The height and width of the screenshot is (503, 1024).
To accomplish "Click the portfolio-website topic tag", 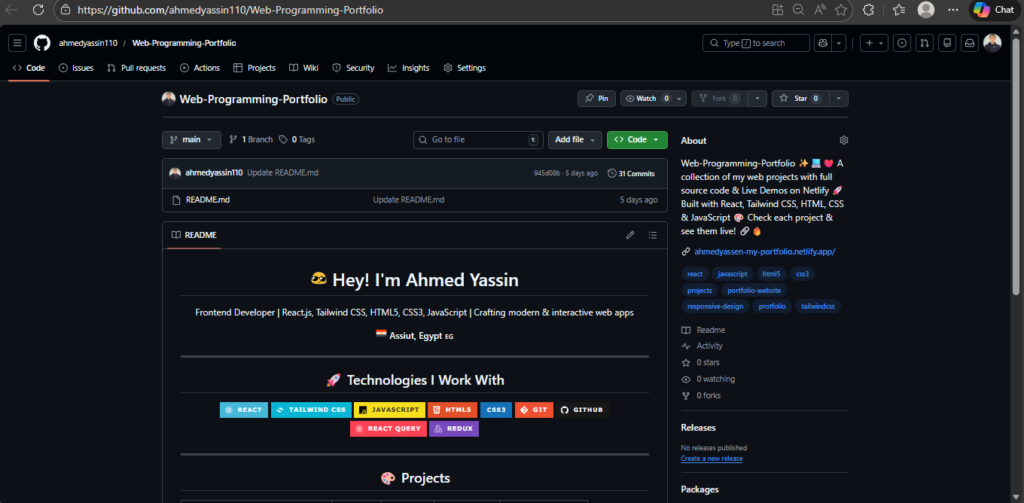I will [754, 290].
